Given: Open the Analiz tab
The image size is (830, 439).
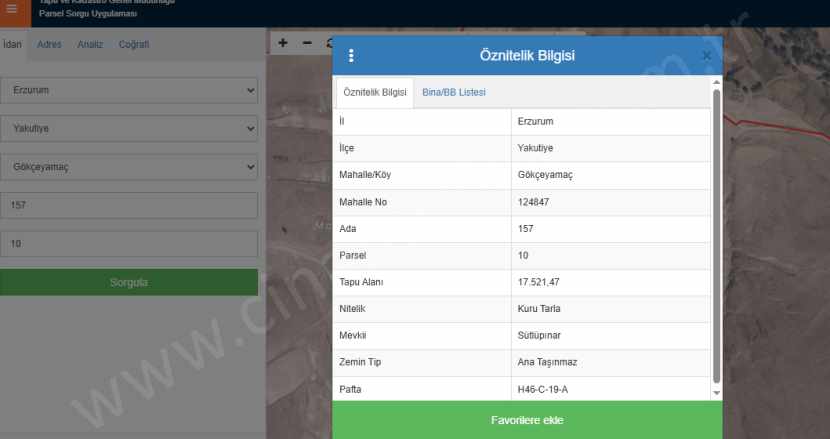Looking at the screenshot, I should [x=90, y=45].
